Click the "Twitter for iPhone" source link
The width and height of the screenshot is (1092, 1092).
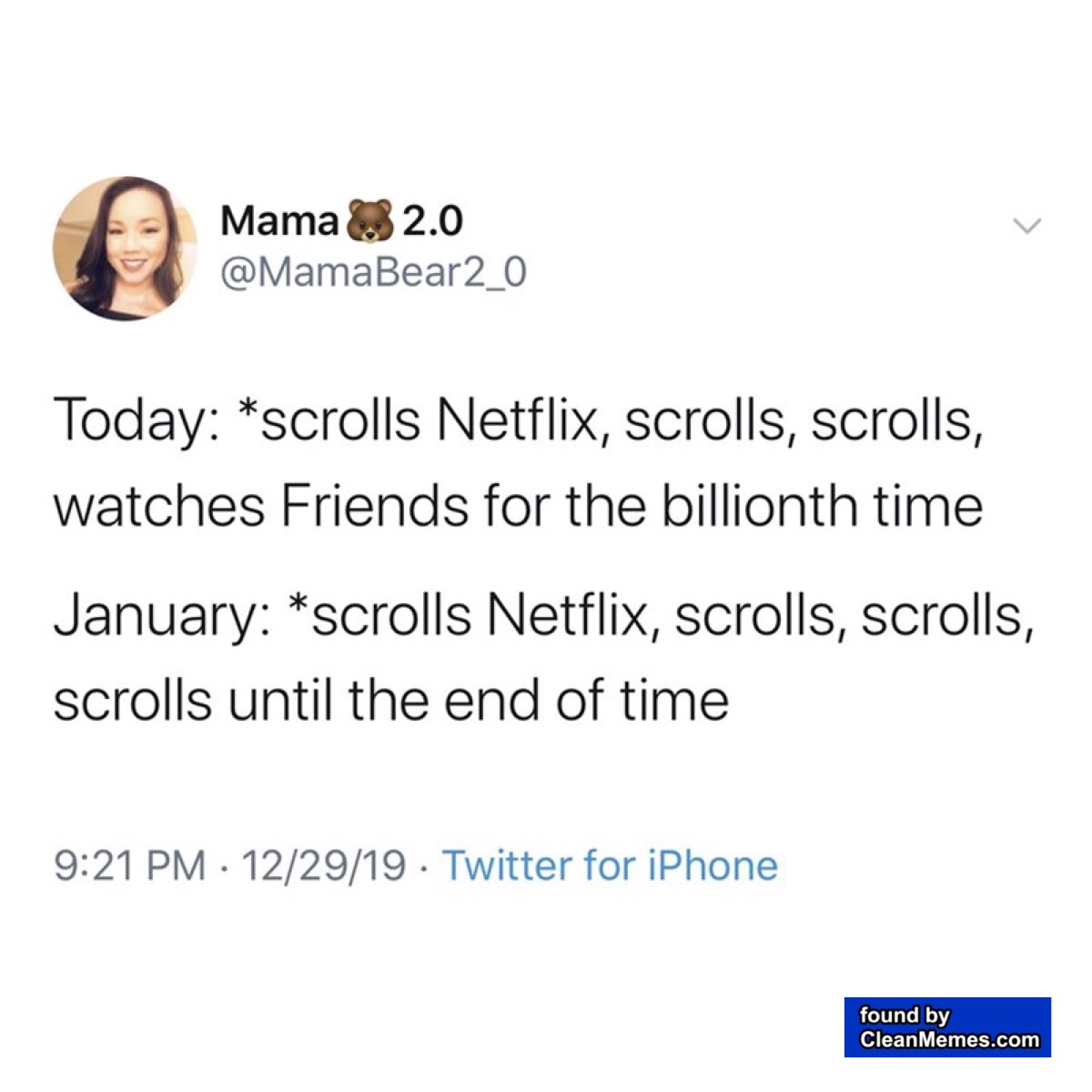[x=610, y=865]
